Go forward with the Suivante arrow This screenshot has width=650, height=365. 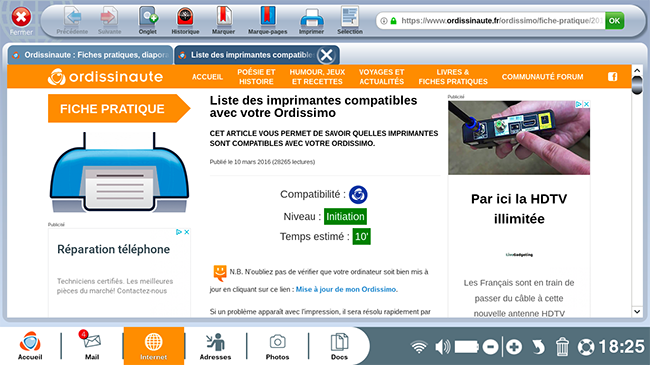(x=109, y=21)
